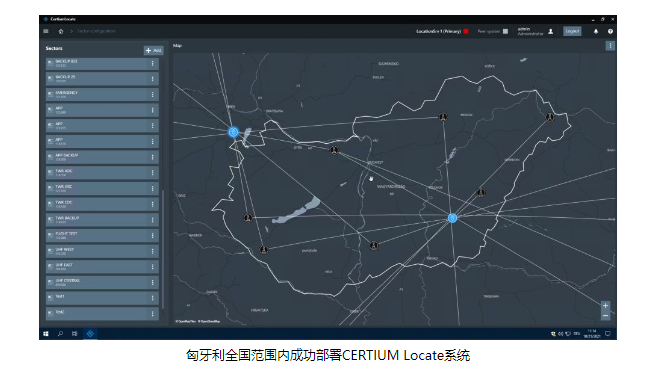Open the hamburger menu icon
This screenshot has height=372, width=647.
46,31
